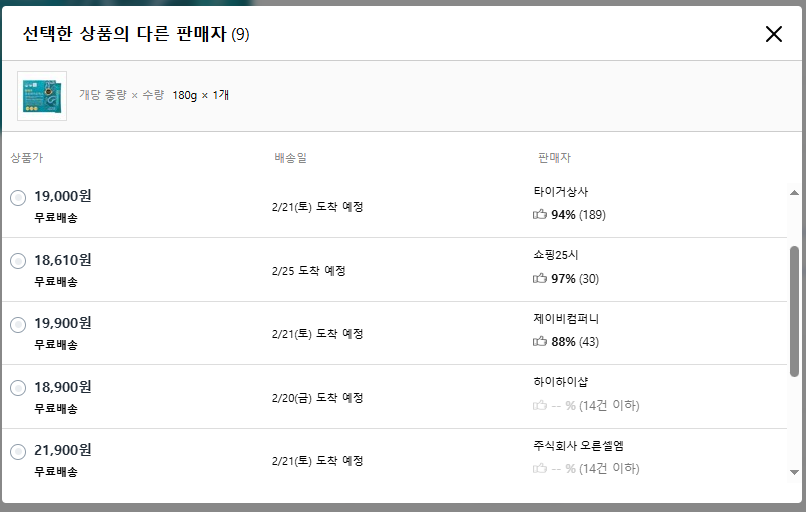Open seller 타이거상사 link
806x512 pixels.
pos(561,191)
